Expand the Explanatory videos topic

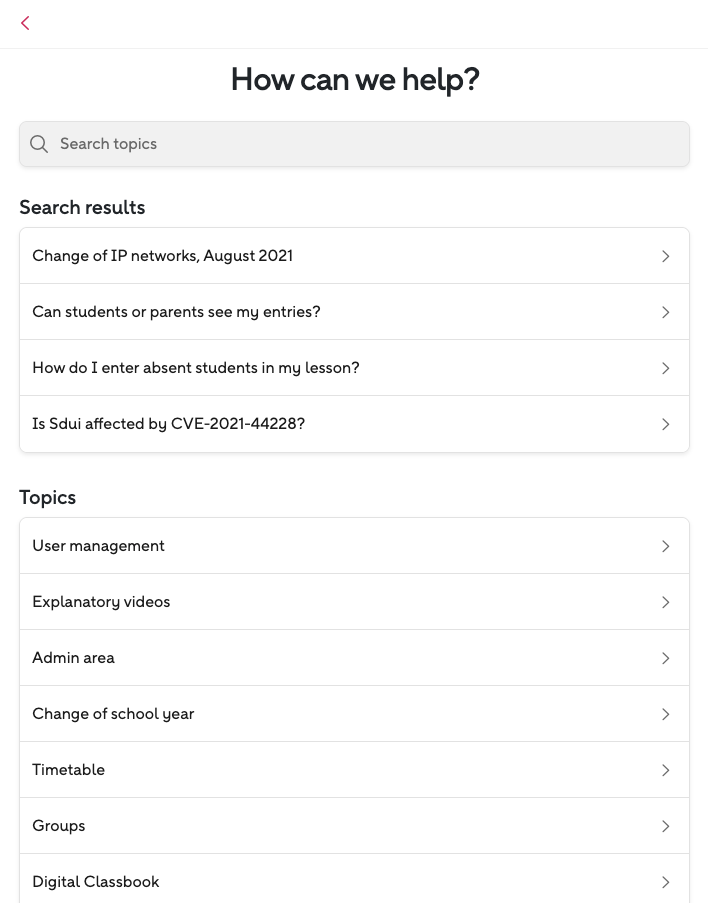(101, 602)
